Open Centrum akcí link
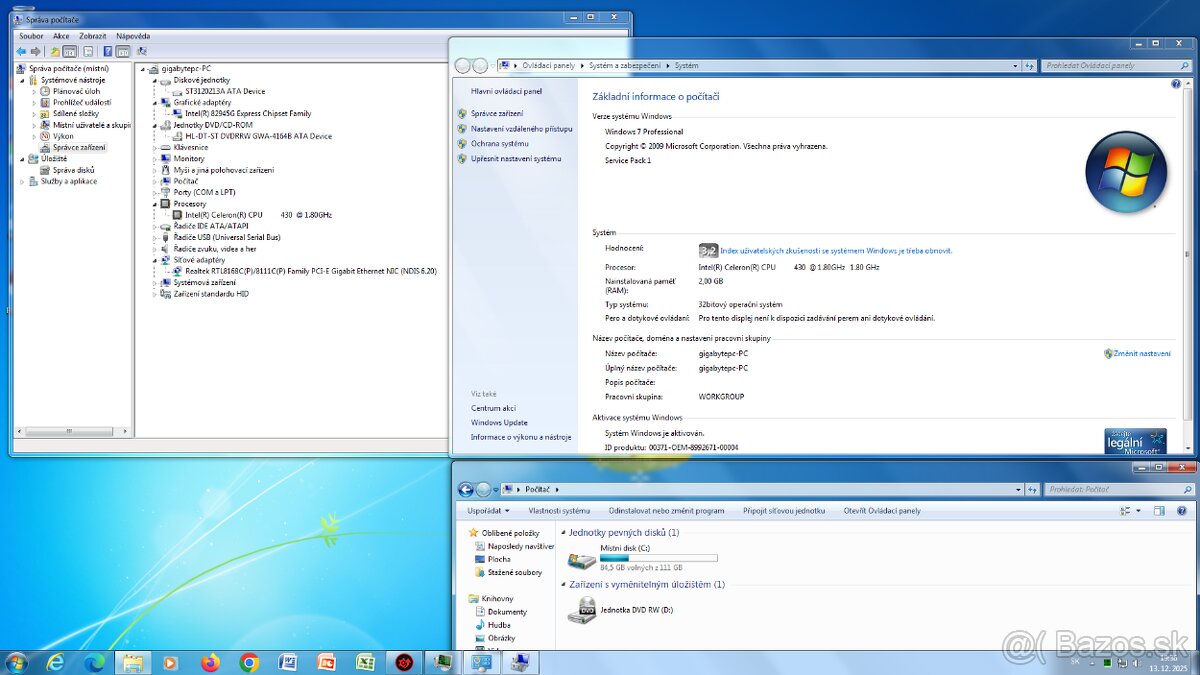This screenshot has width=1200, height=675. [x=493, y=408]
